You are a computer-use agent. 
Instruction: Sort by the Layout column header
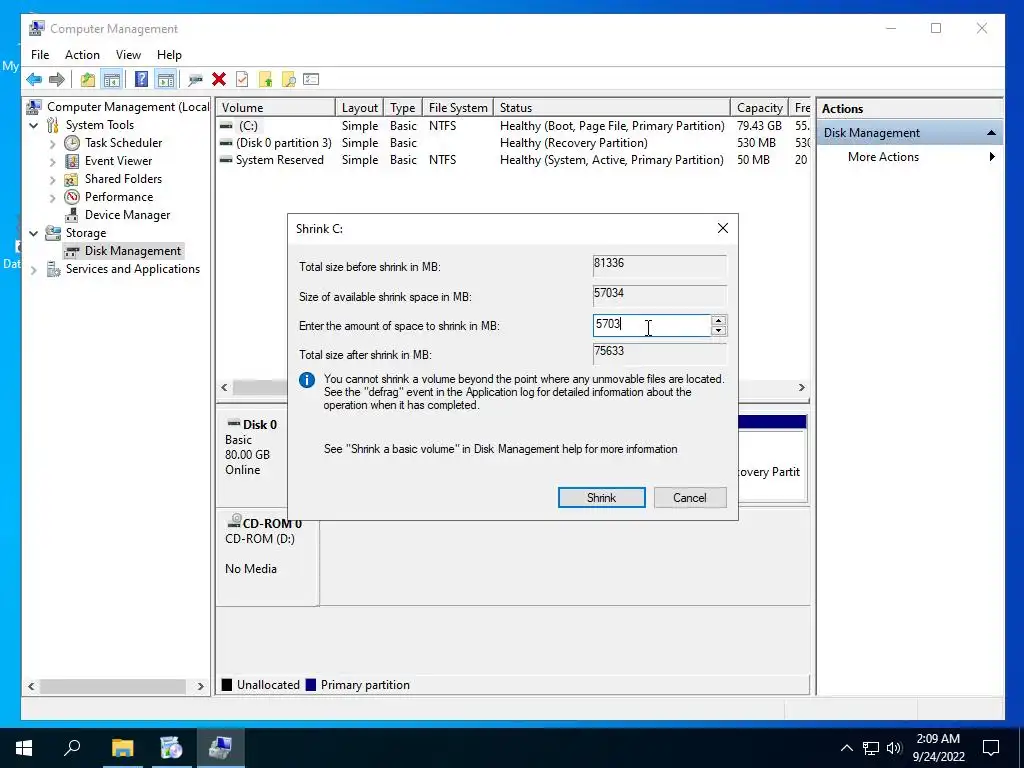point(359,108)
